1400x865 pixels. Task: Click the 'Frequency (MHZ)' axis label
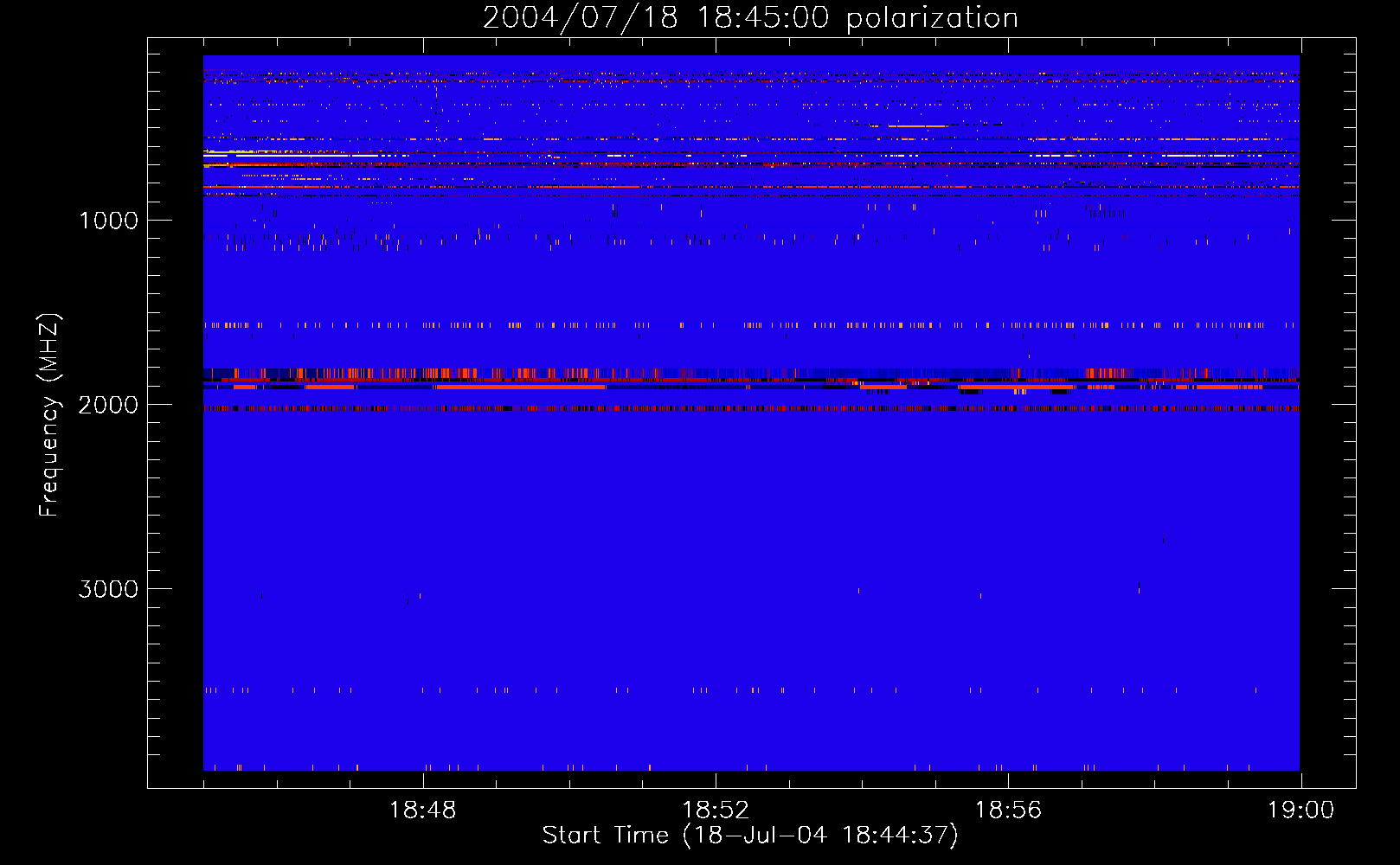point(49,414)
